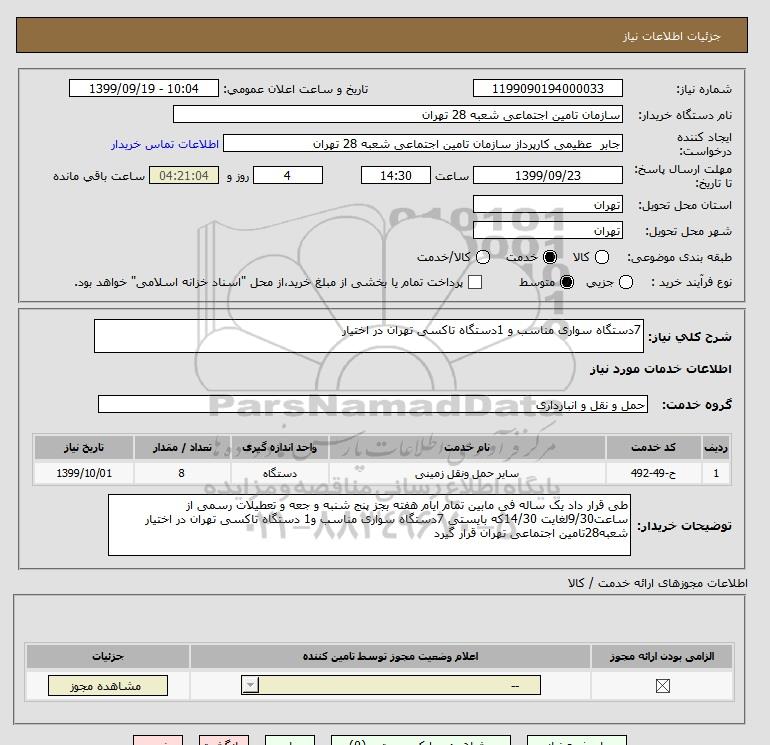The width and height of the screenshot is (770, 745).
Task: Click the مشاهده مجوز button
Action: [x=108, y=686]
